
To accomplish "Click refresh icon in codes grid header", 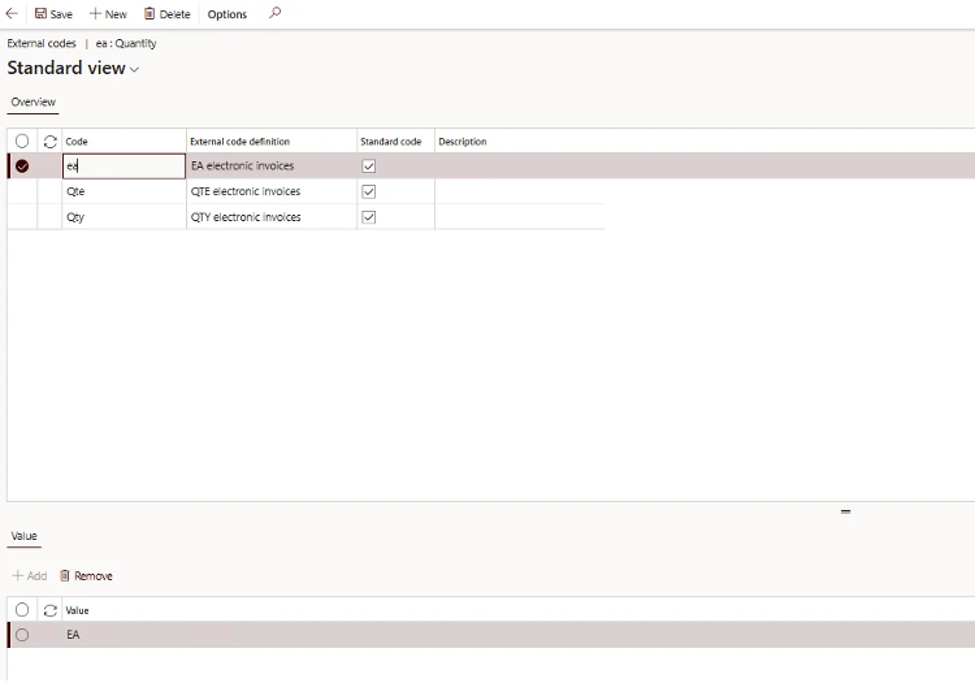I will coord(50,141).
